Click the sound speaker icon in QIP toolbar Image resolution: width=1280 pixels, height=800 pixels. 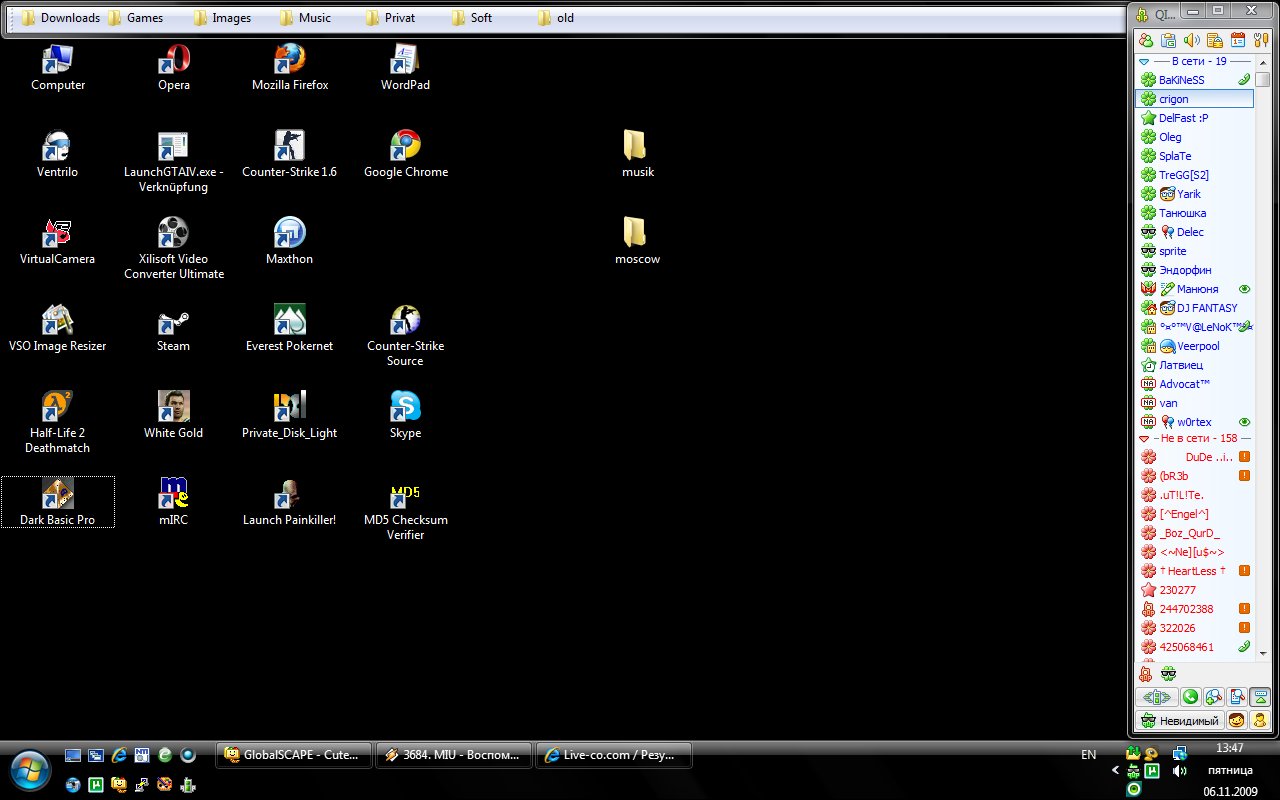[1191, 41]
